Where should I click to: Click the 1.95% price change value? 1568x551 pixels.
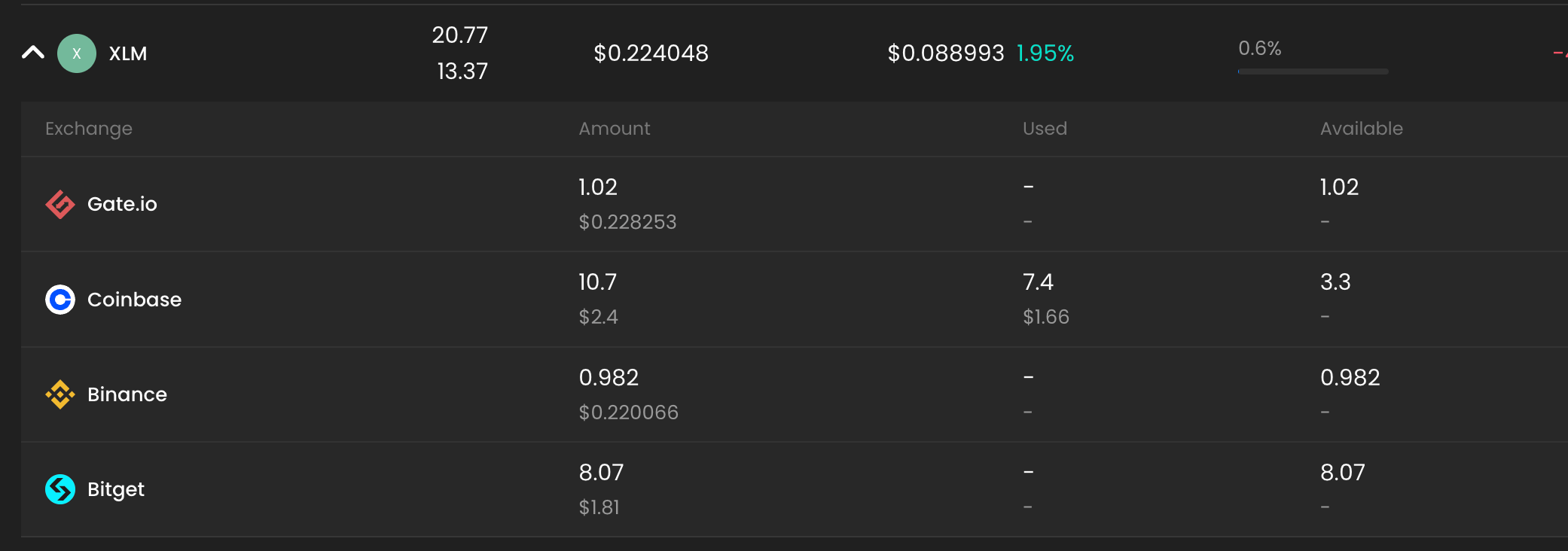point(1045,53)
